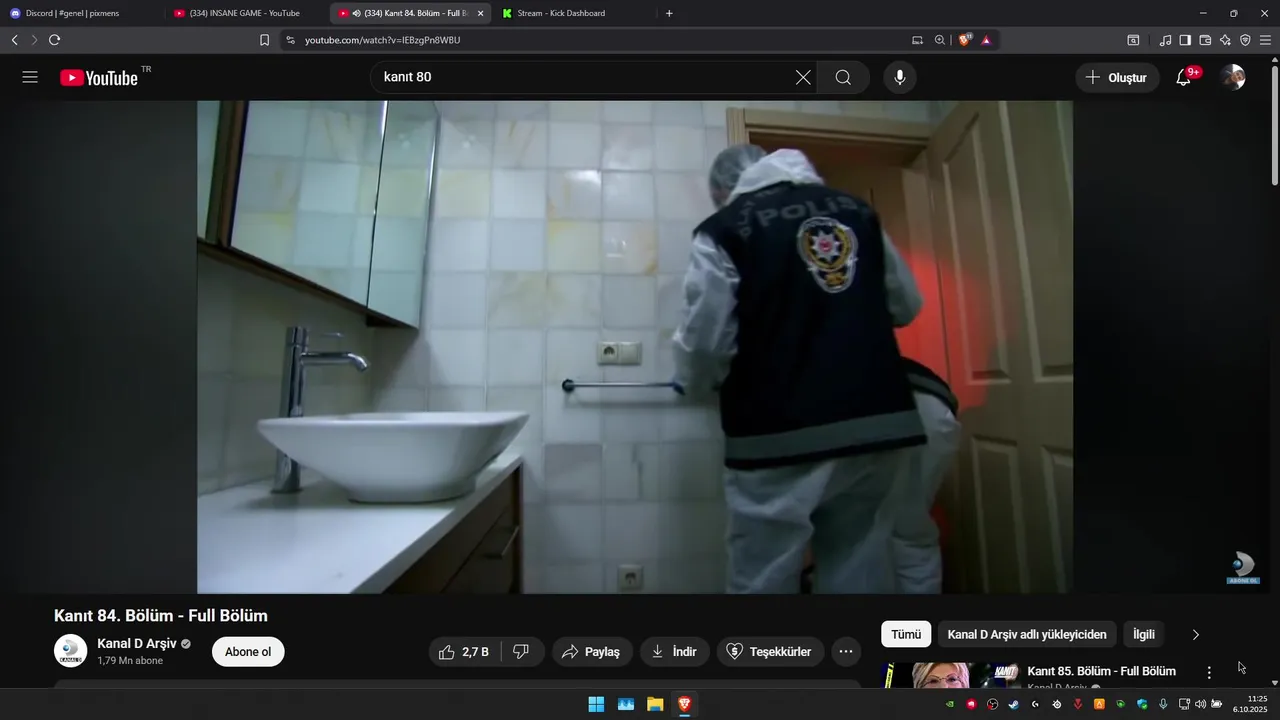Start voice search with the microphone
1280x720 pixels.
point(899,77)
